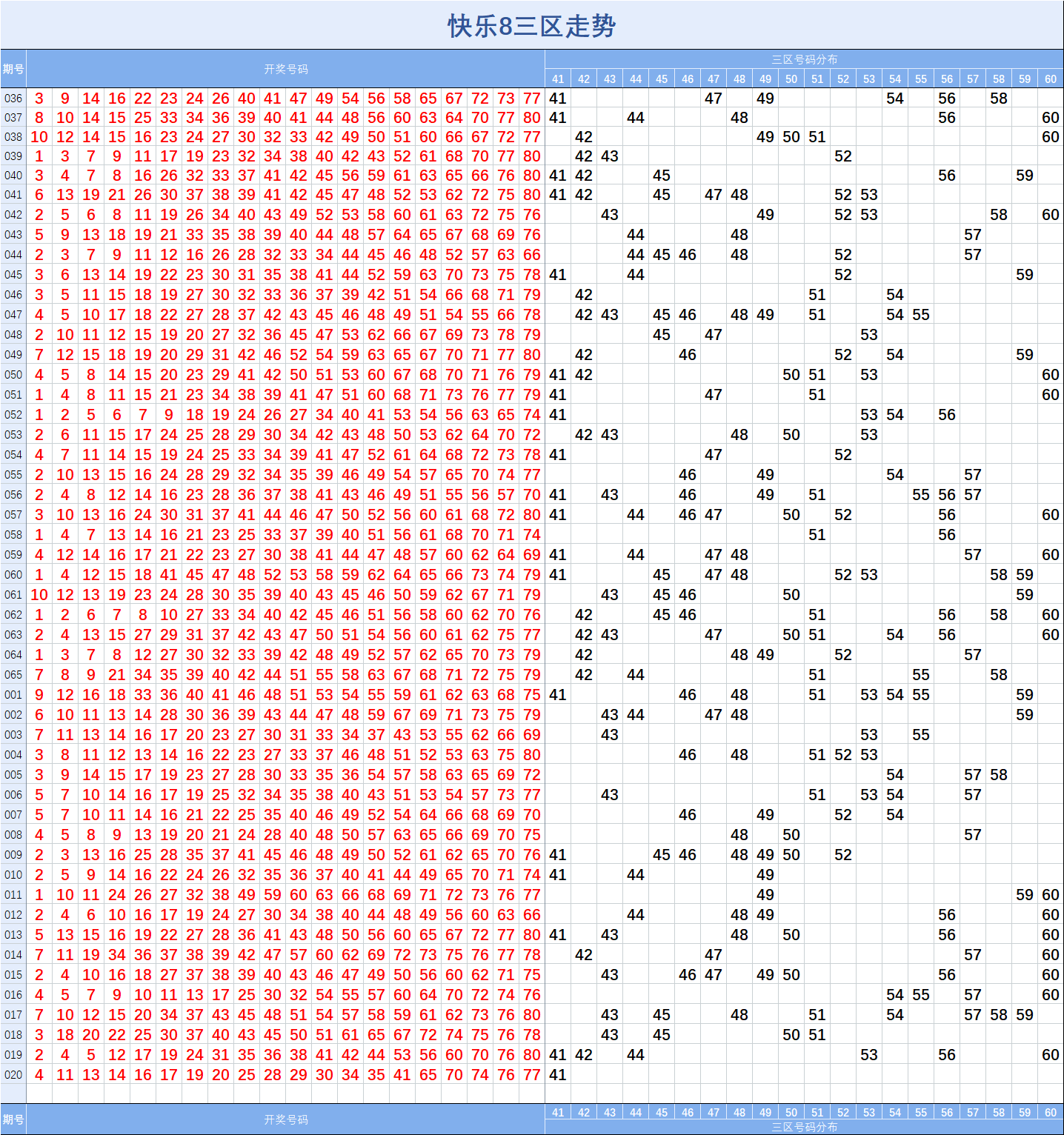The image size is (1064, 1135).
Task: Click black distribution cell 53 in row 019
Action: [869, 1055]
